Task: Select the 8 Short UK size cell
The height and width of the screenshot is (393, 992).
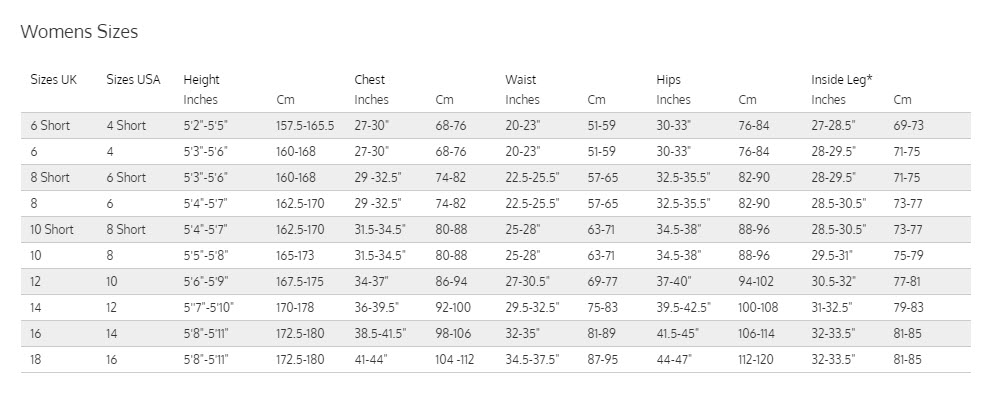Action: 50,177
